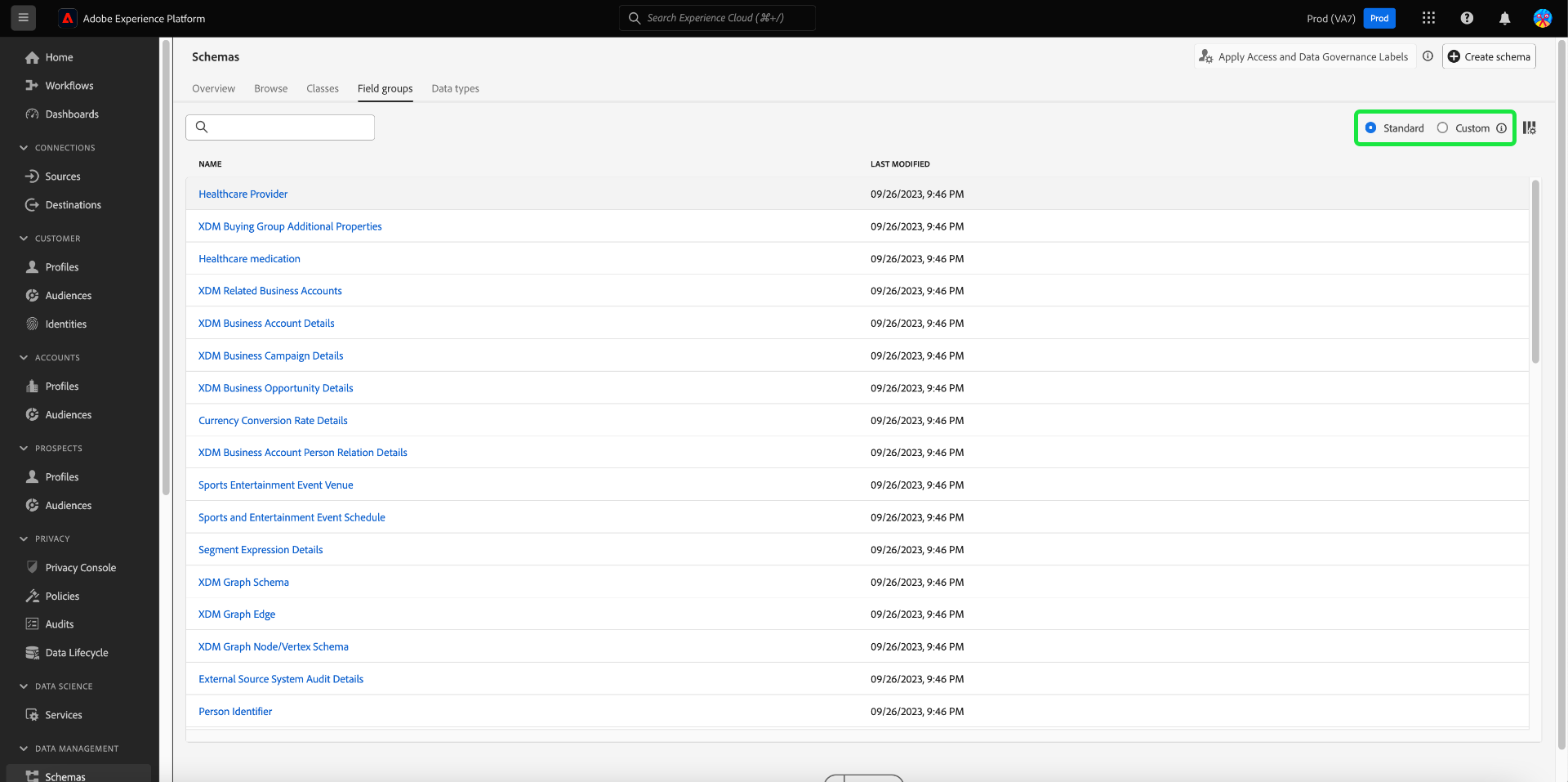Sort by the NAME column header
The image size is (1568, 782).
(x=210, y=164)
